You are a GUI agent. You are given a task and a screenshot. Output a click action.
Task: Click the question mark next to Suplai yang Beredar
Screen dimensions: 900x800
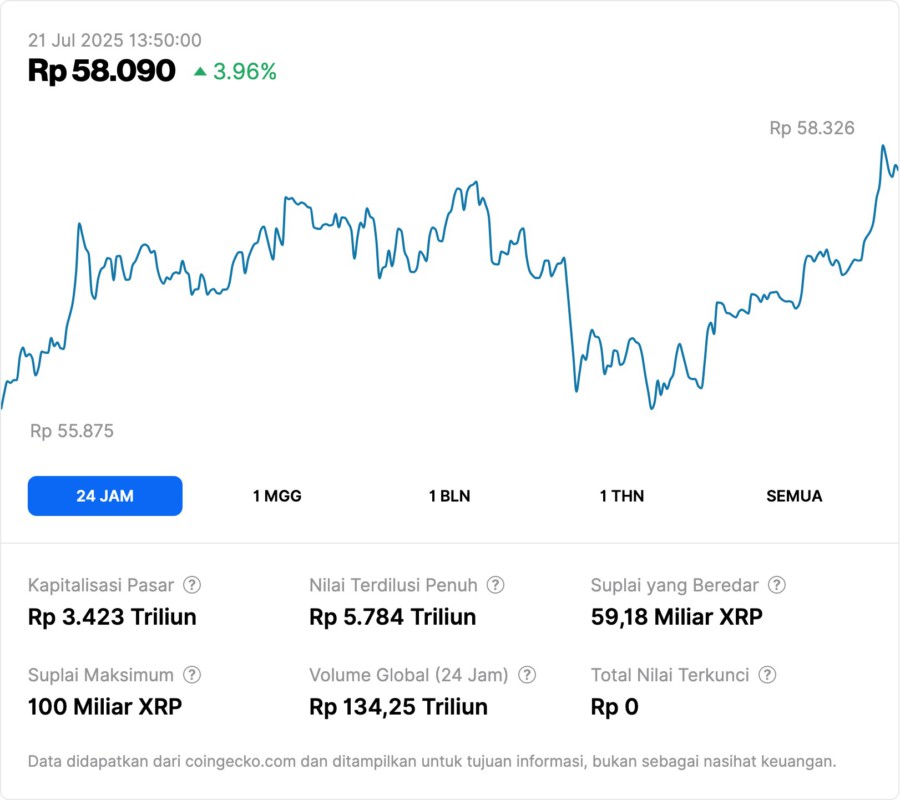776,585
